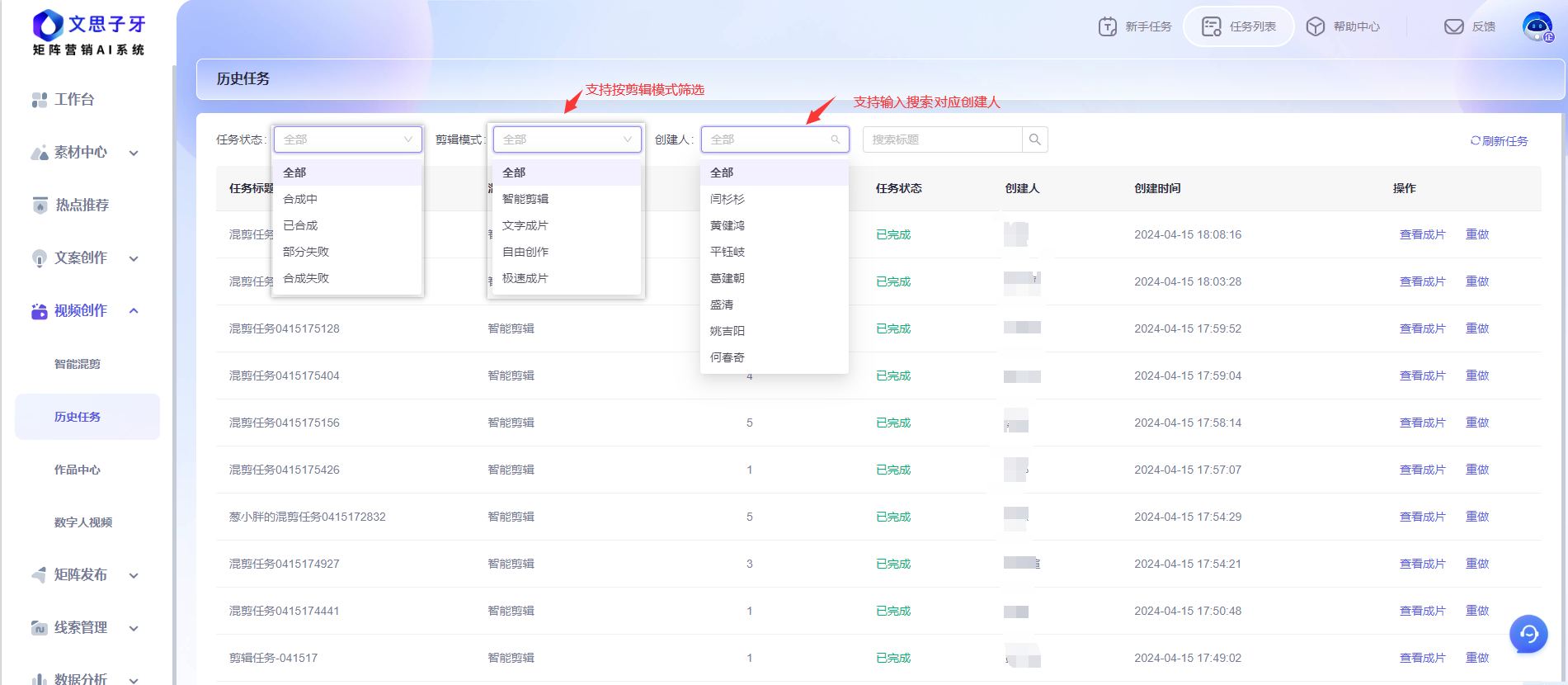Click 查看成片 for 葱小胖的混剪任务0415172832

click(x=1422, y=517)
